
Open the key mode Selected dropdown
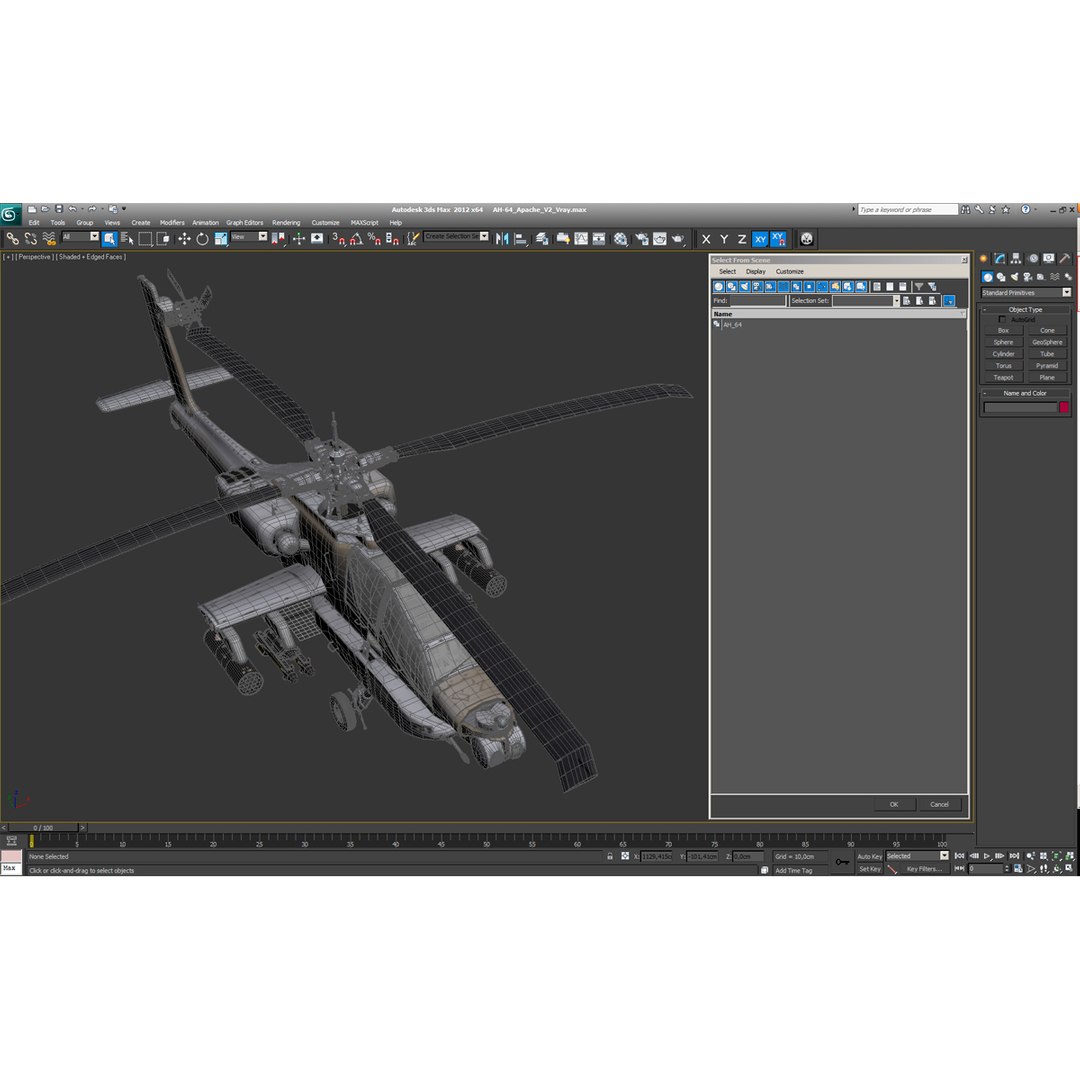[917, 856]
